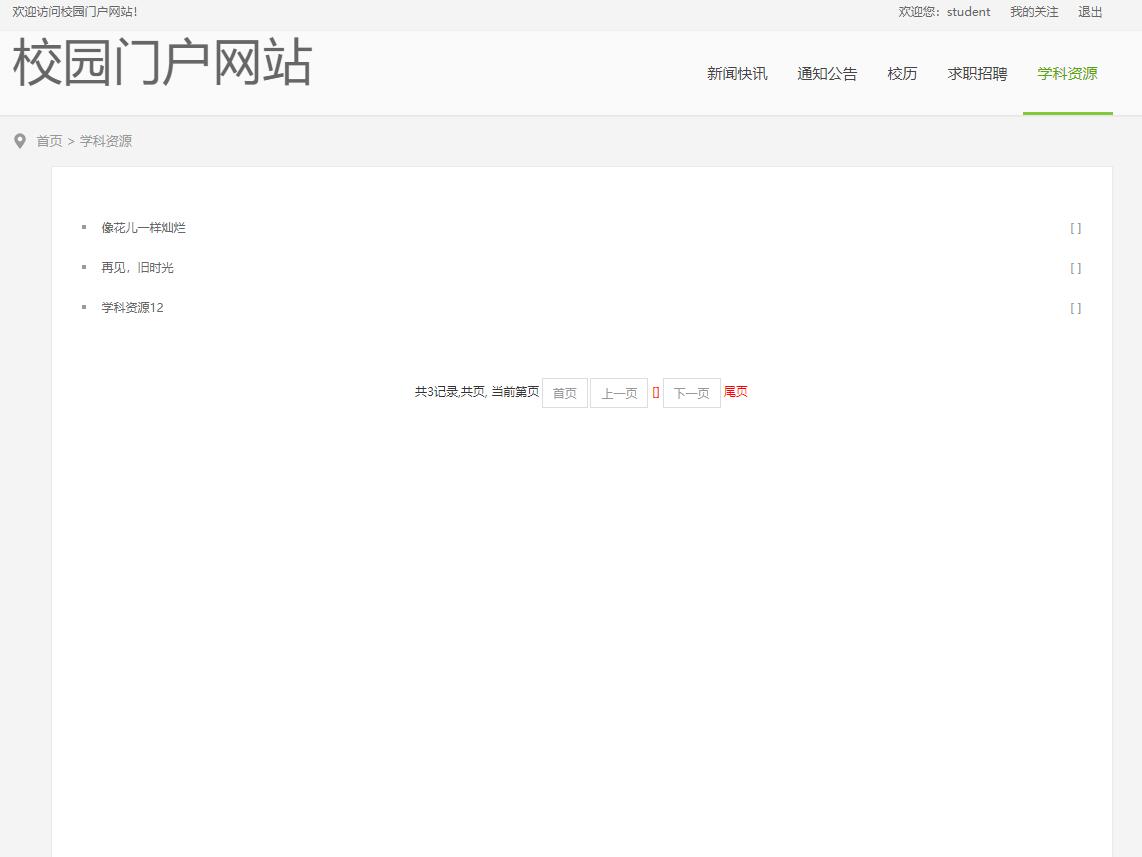The height and width of the screenshot is (857, 1142).
Task: Click the bracket marker beside 像花儿一样灿烂
Action: tap(1075, 227)
